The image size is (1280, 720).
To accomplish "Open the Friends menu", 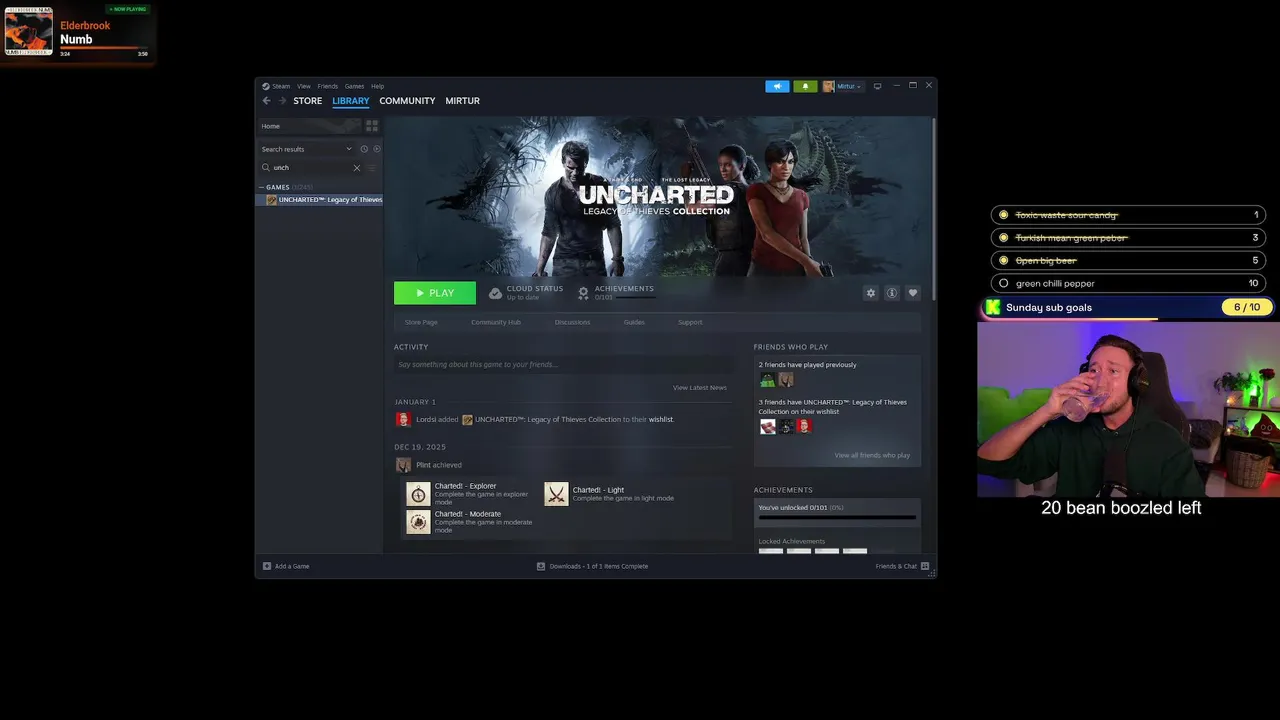I will [328, 86].
